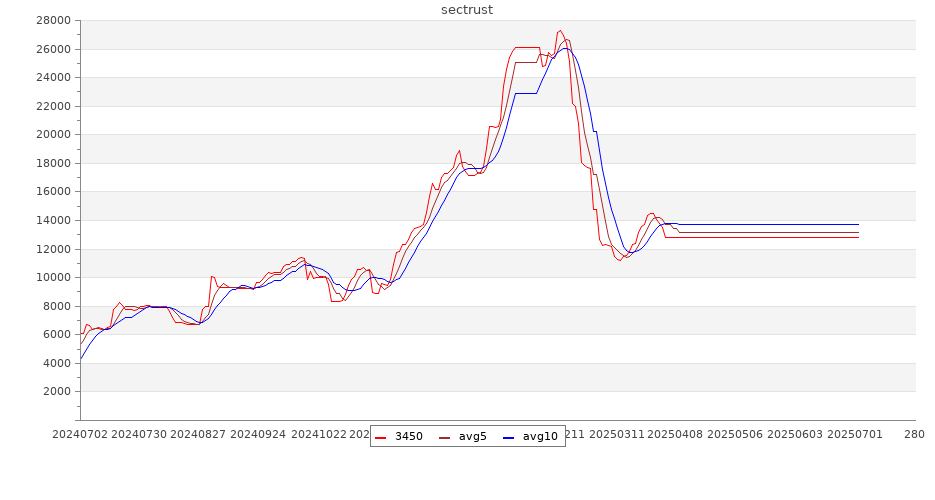Click the 20240702 date label

point(80,435)
